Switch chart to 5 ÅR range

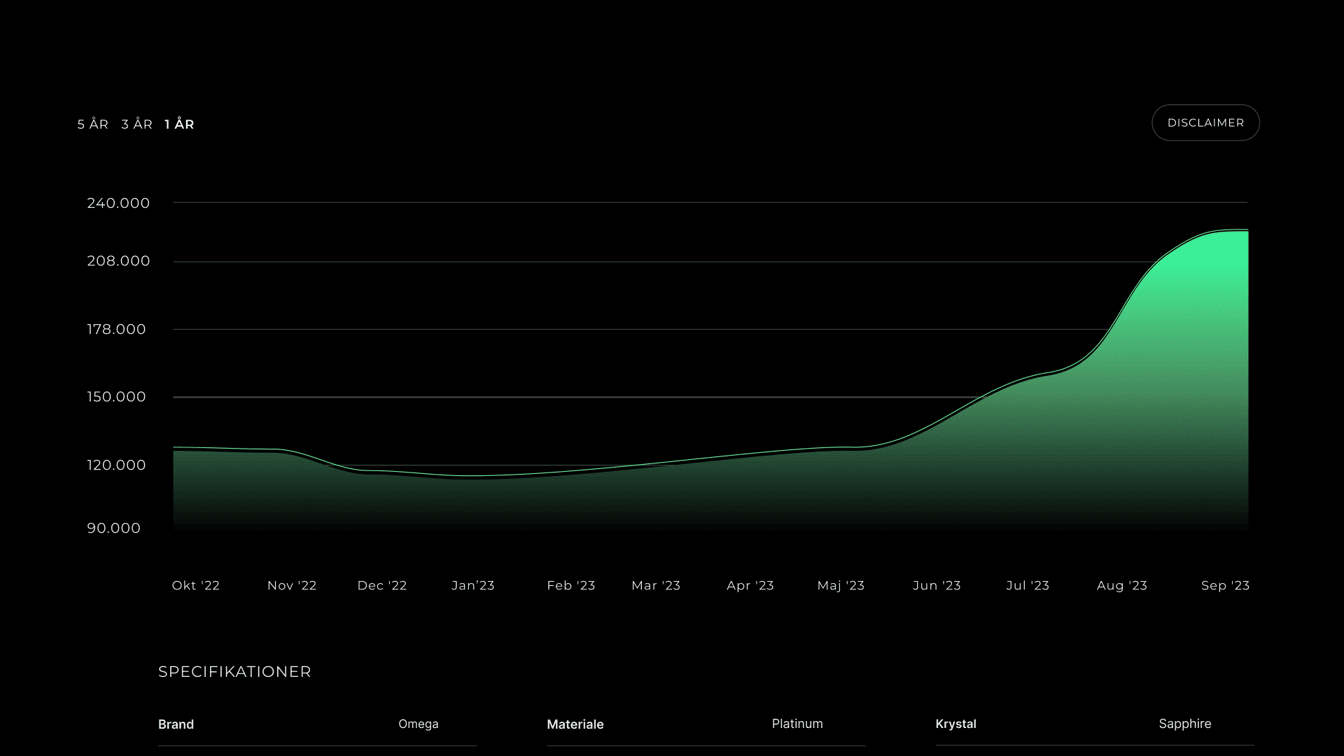pos(93,124)
